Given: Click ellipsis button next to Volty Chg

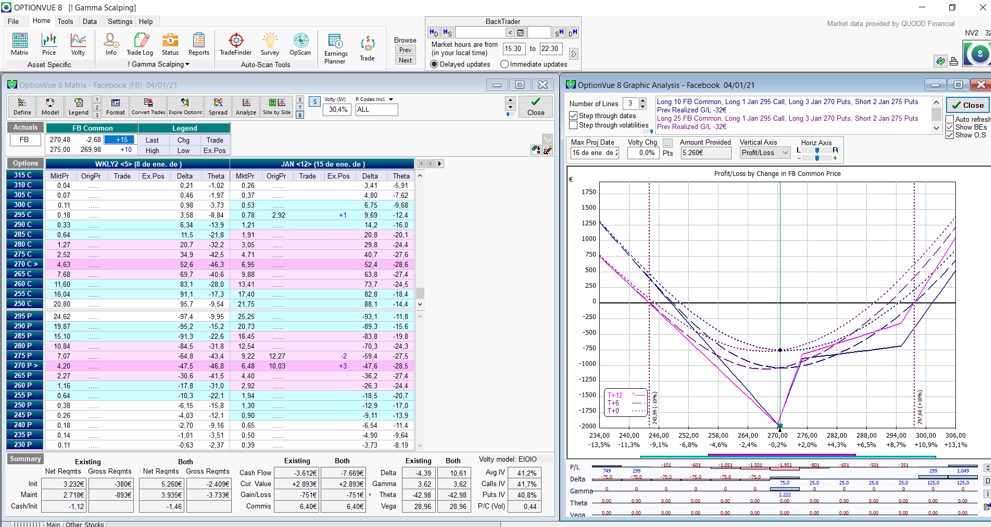Looking at the screenshot, I should (667, 143).
